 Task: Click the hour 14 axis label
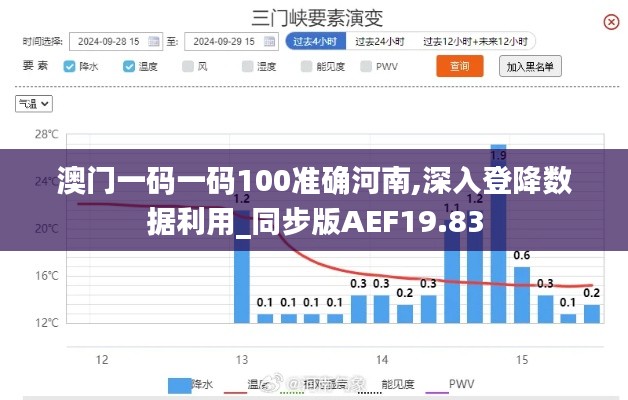[382, 360]
